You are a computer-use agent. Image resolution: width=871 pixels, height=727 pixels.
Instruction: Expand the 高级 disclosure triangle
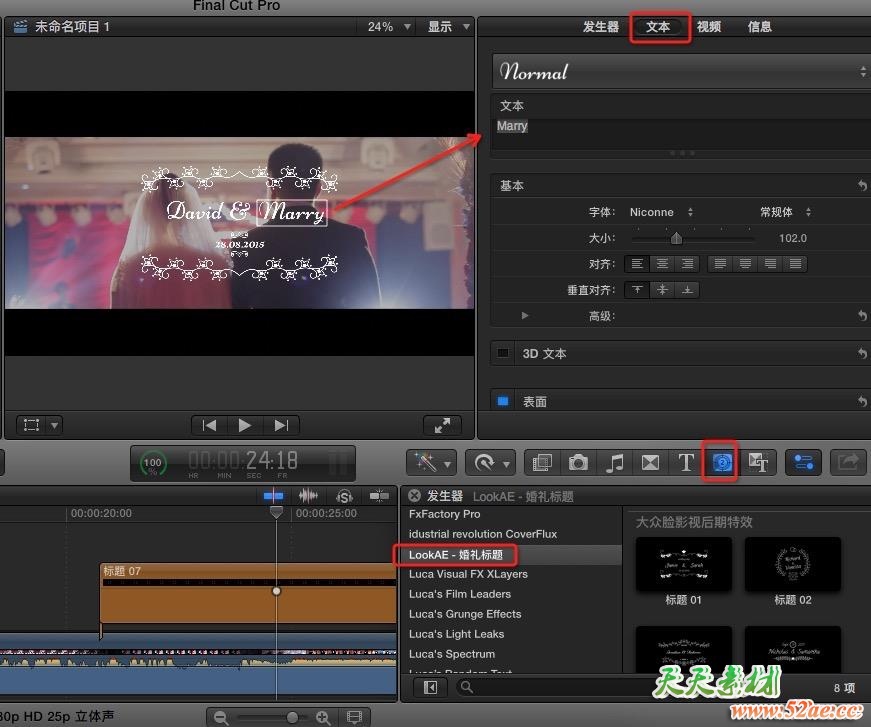[526, 316]
